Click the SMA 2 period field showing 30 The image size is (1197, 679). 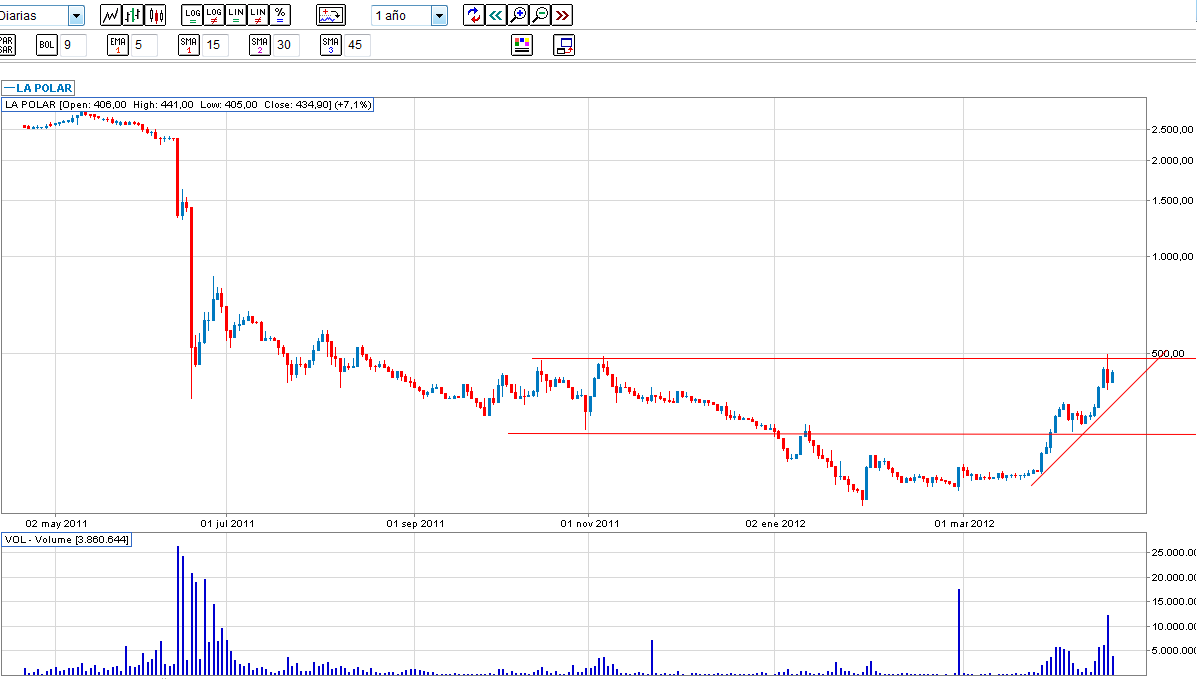click(x=286, y=45)
